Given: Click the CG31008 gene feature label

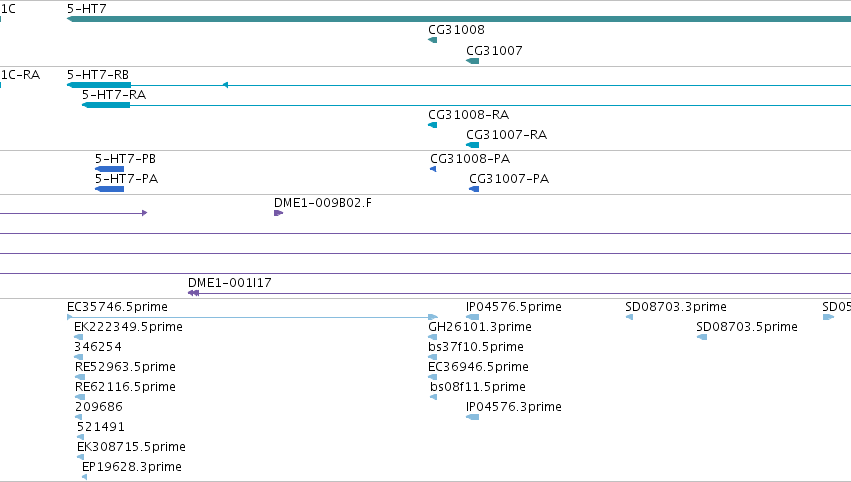Looking at the screenshot, I should [456, 30].
